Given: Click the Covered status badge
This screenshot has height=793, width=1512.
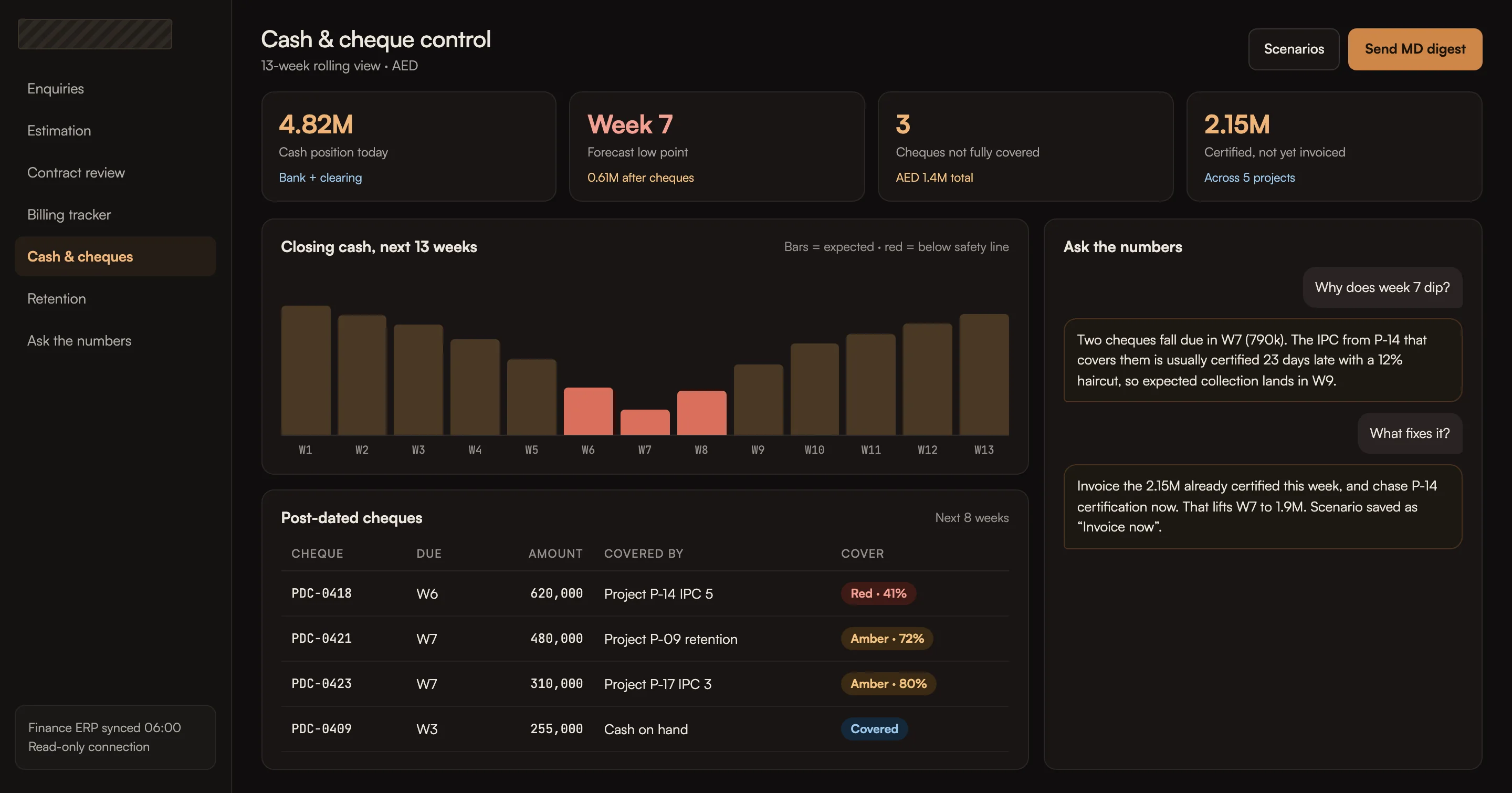Looking at the screenshot, I should [875, 729].
